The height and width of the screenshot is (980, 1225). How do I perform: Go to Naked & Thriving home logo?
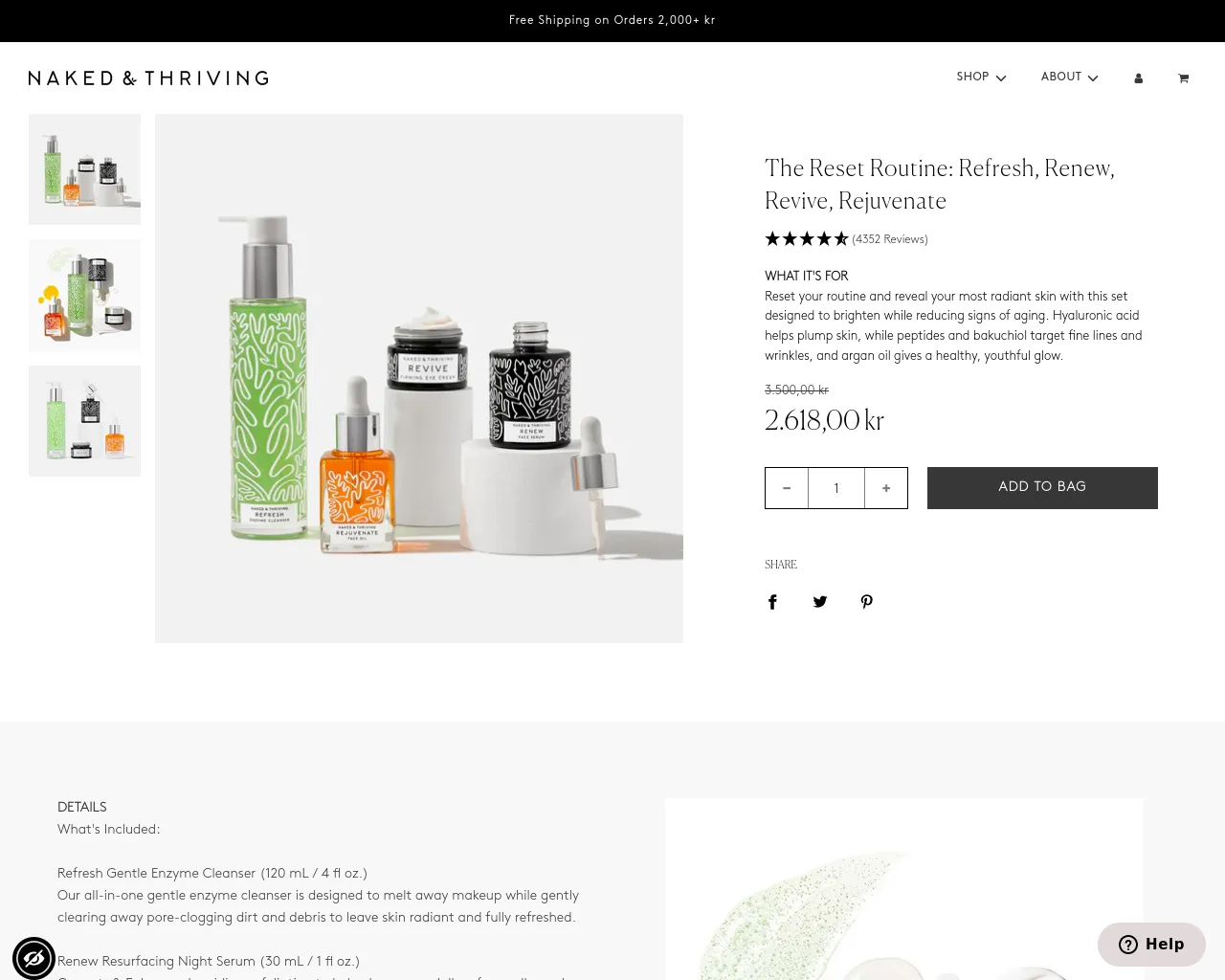(x=148, y=78)
